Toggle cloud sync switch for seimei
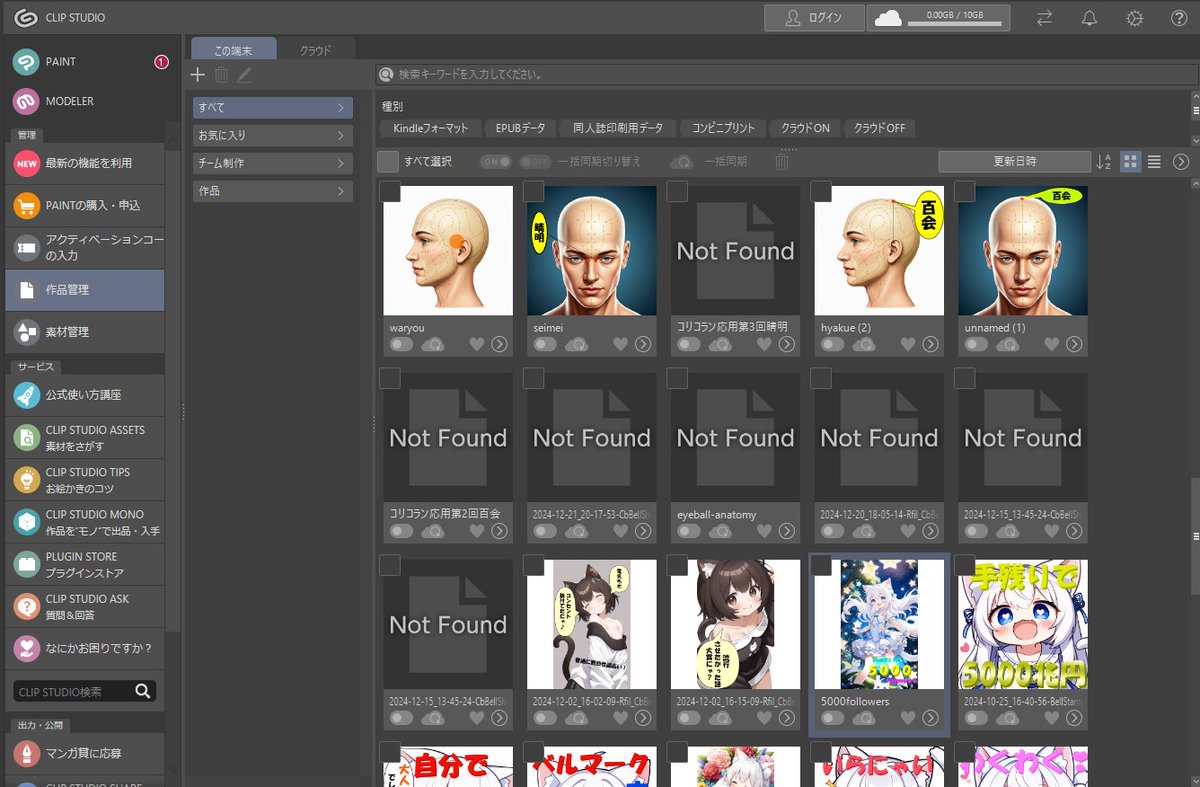This screenshot has height=787, width=1200. click(x=546, y=344)
